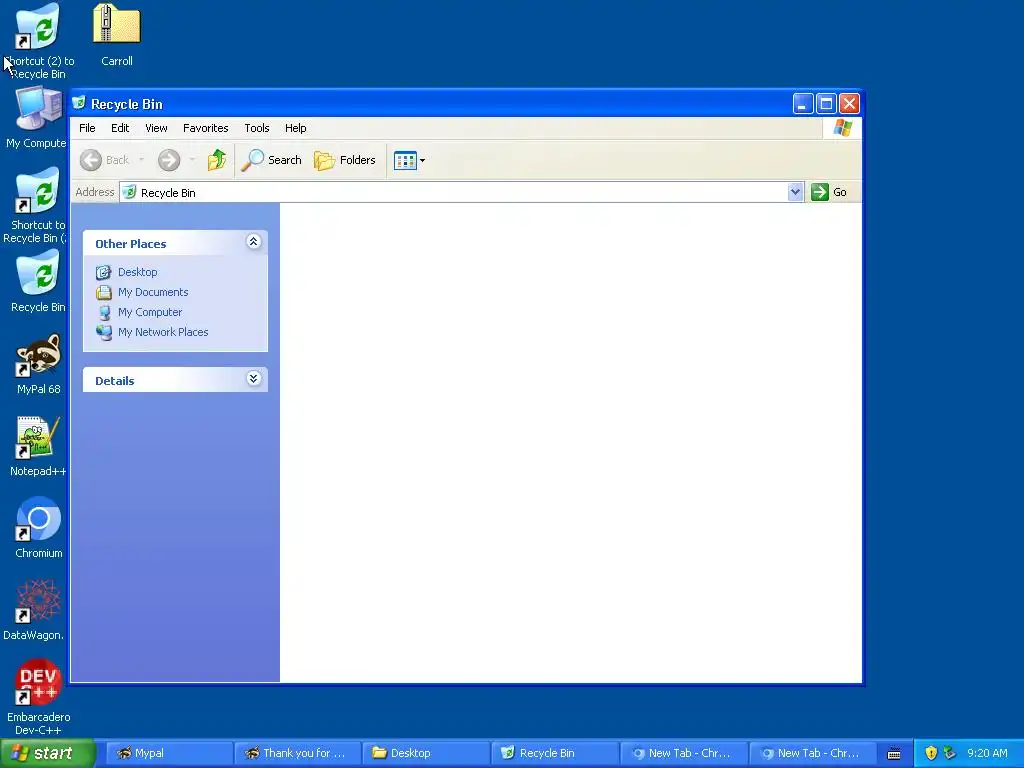
Task: Open Back history dropdown arrow
Action: (141, 160)
